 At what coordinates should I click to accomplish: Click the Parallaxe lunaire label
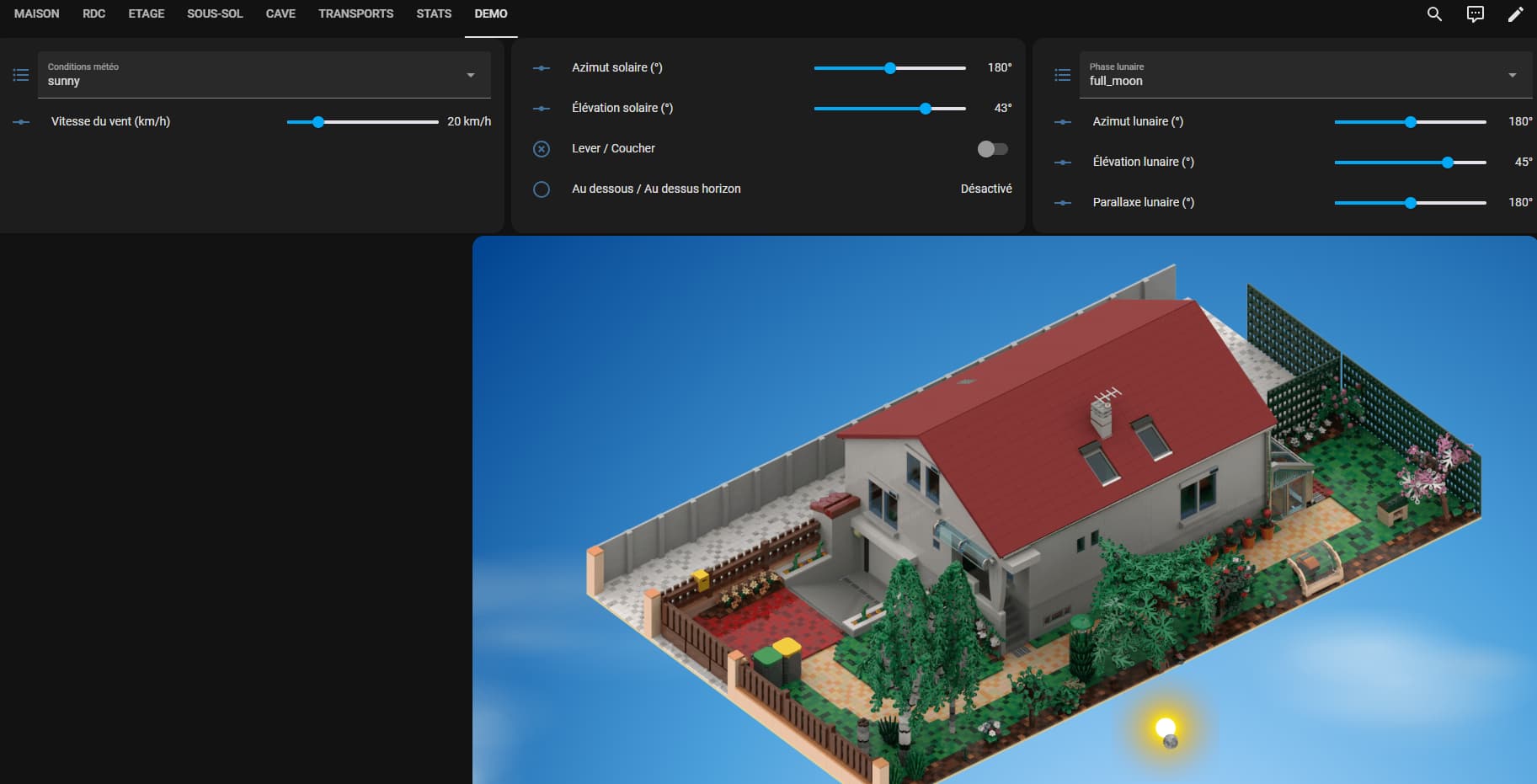(1143, 202)
